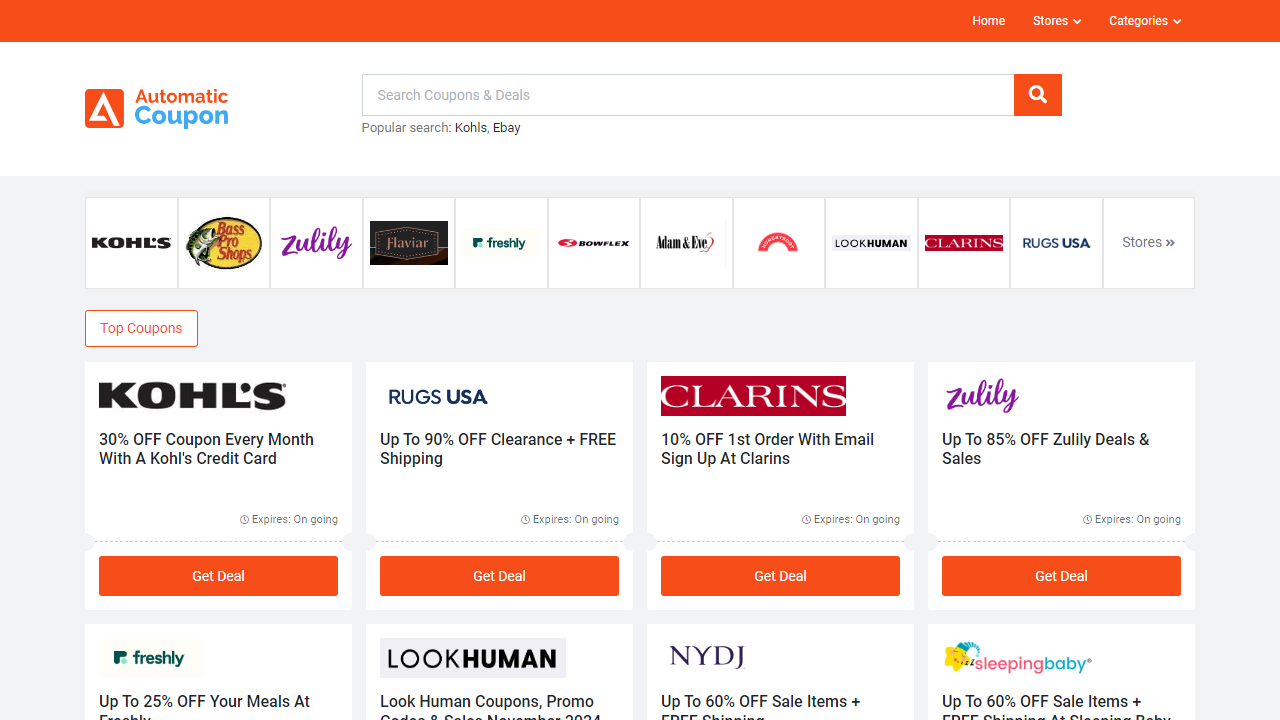
Task: Switch to the Top Coupons tab
Action: click(141, 328)
